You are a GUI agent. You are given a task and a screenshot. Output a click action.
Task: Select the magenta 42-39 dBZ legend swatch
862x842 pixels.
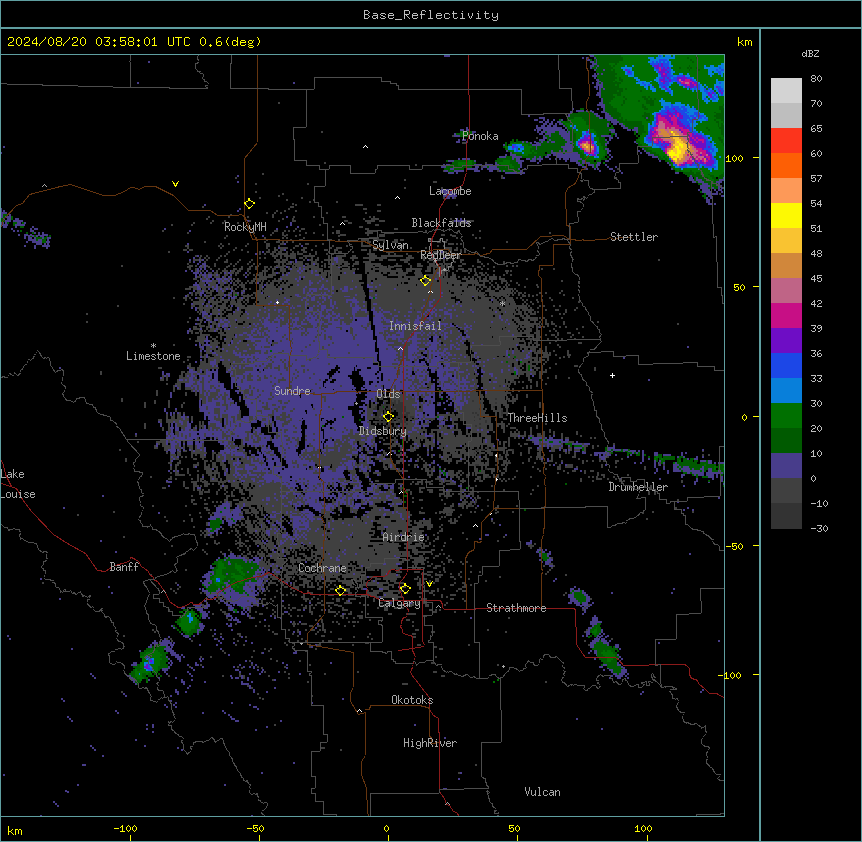tap(786, 315)
